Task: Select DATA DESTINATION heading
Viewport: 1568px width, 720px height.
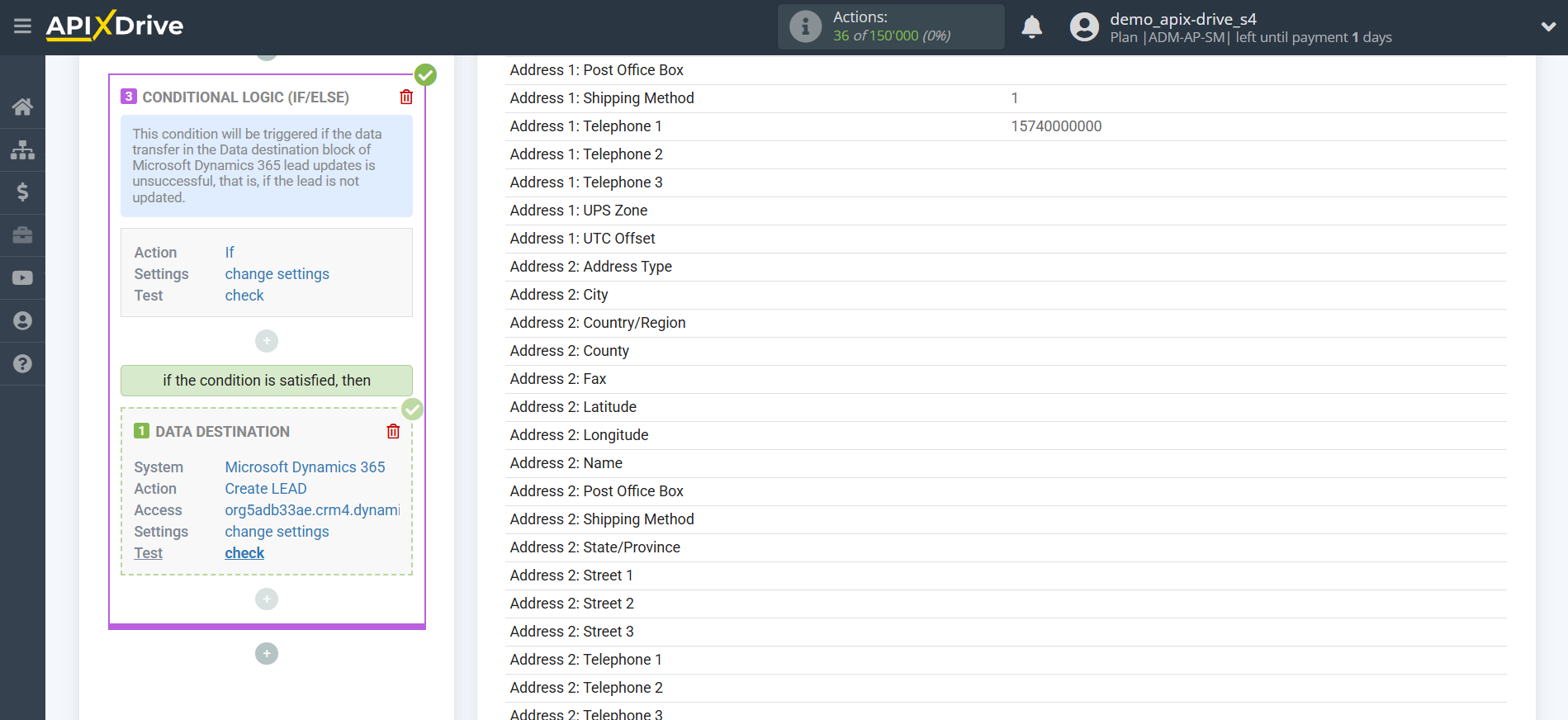Action: pos(222,432)
